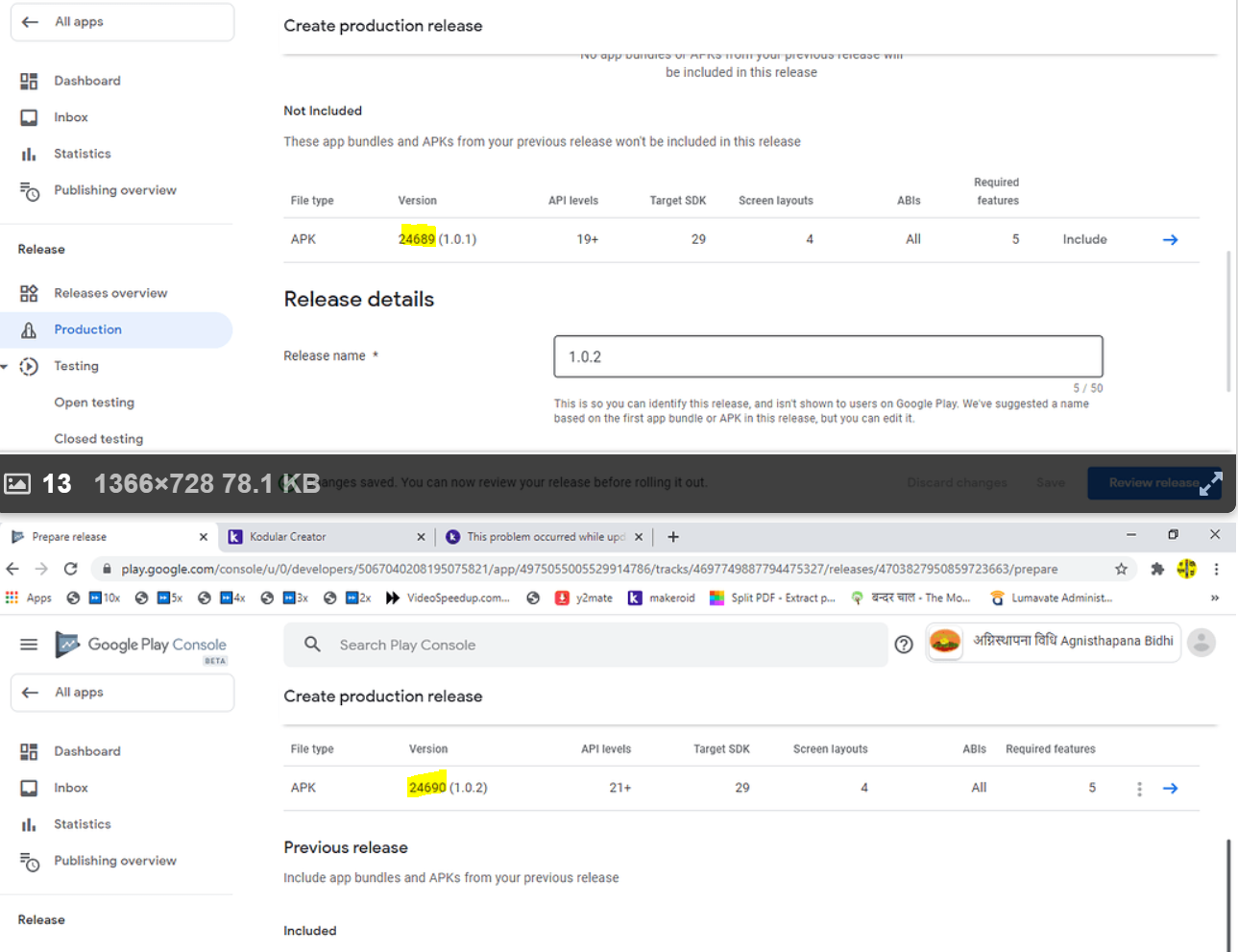
Task: Collapse the Testing section in sidebar
Action: (5, 366)
